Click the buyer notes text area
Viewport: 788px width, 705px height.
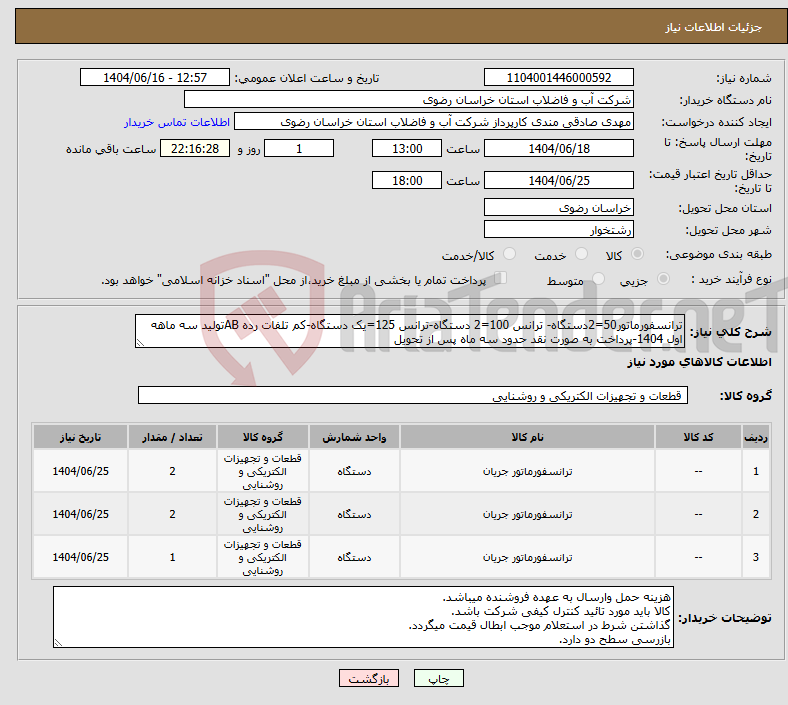click(363, 617)
